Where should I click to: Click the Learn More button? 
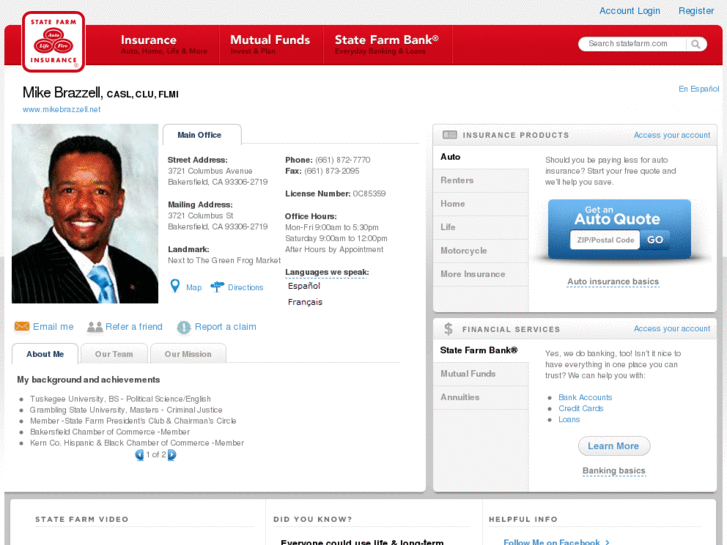614,446
